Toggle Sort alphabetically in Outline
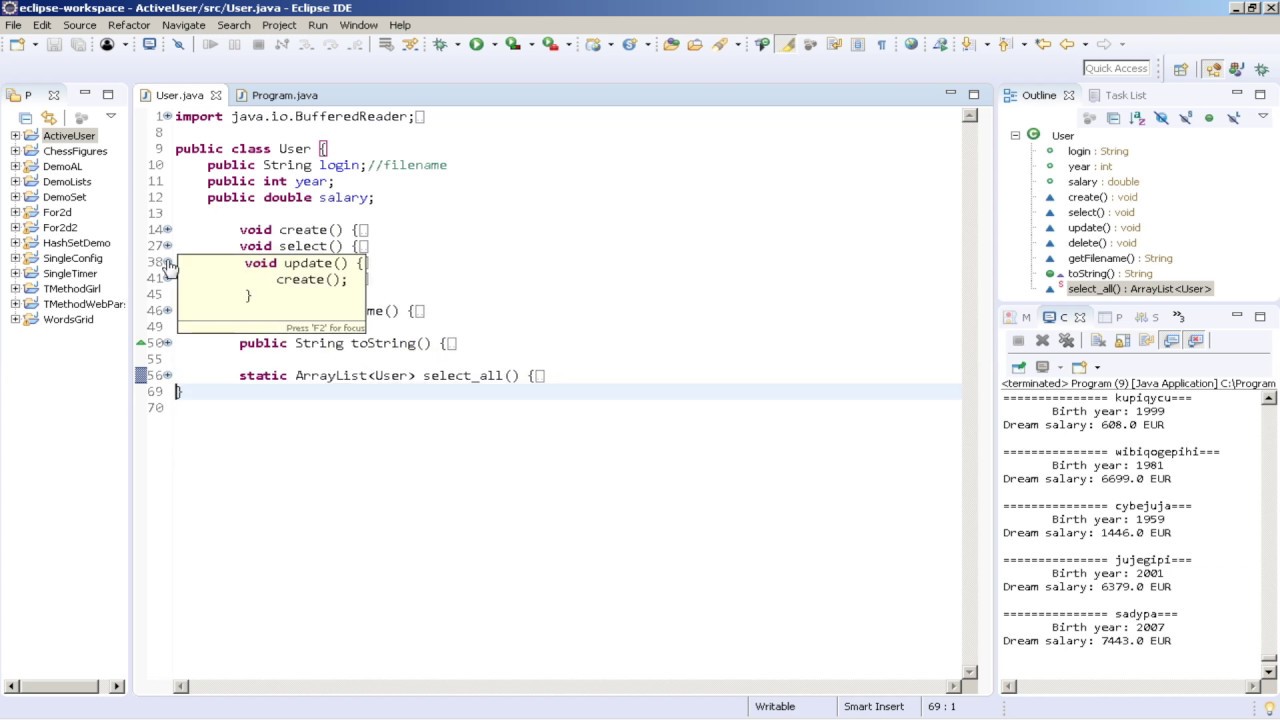The image size is (1280, 720). click(1137, 118)
